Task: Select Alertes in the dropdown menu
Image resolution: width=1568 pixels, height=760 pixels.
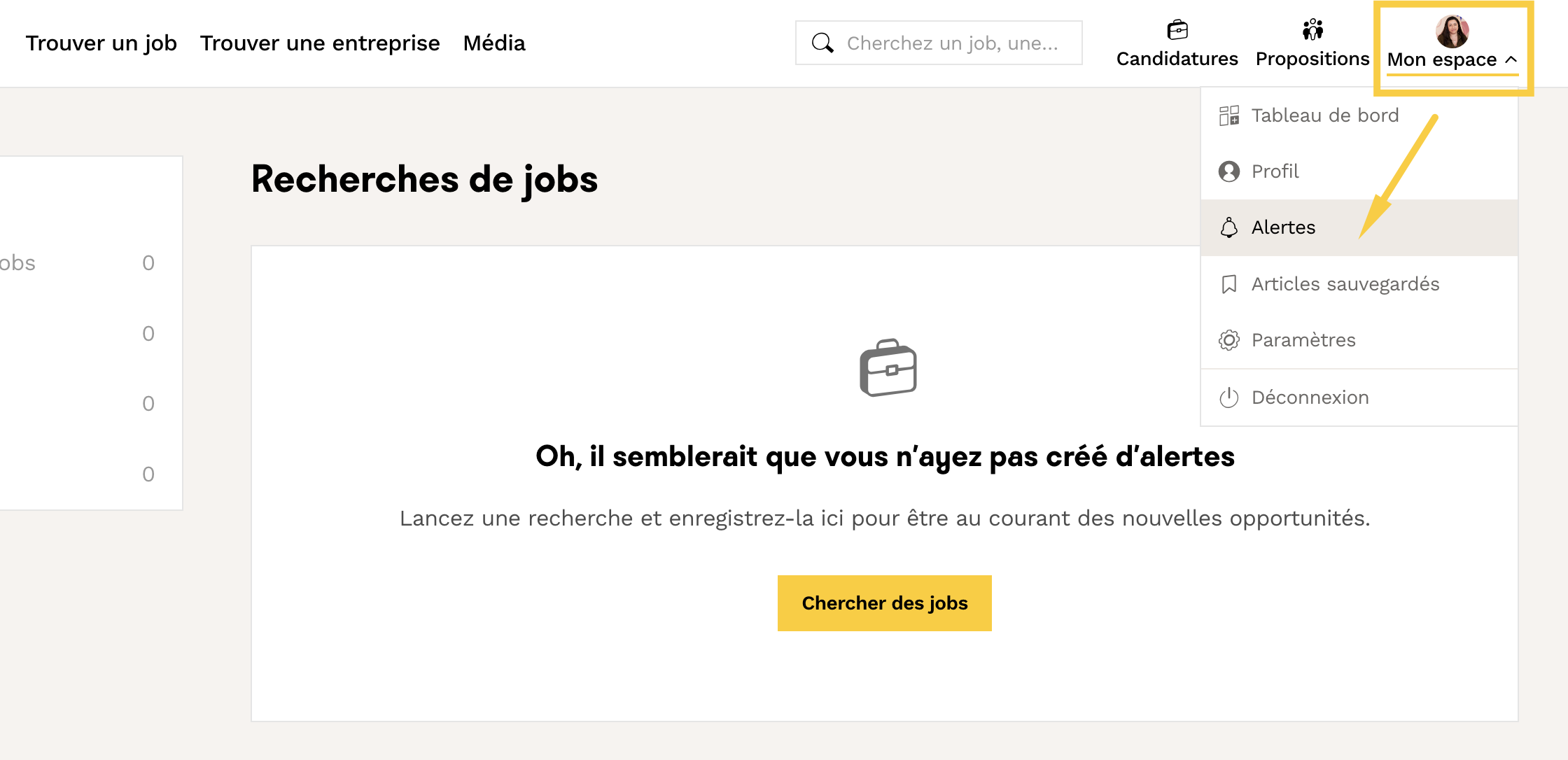Action: pos(1283,227)
